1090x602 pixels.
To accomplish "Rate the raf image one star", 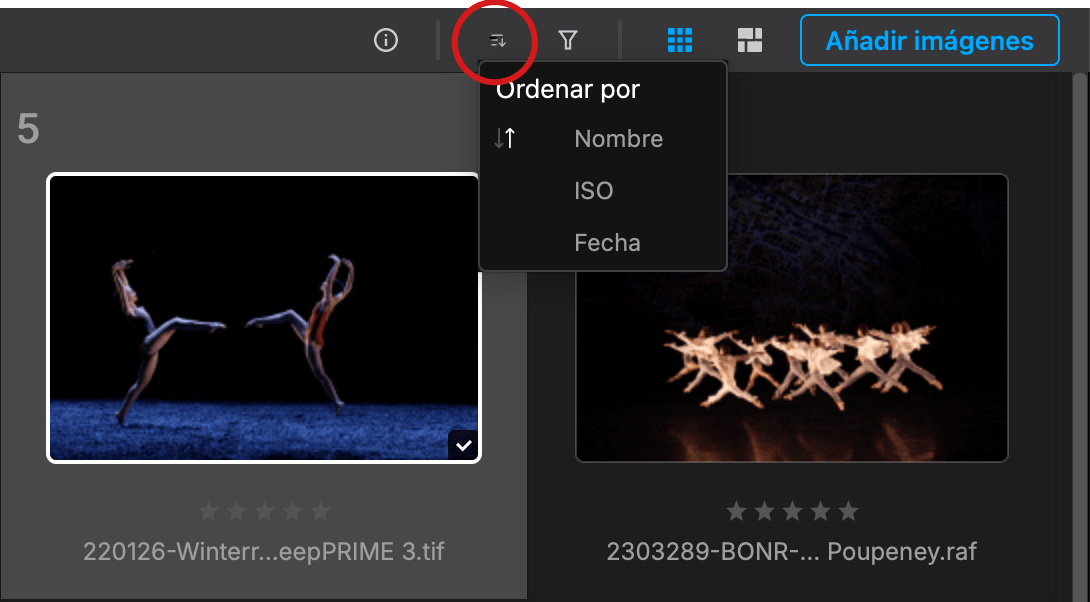I will tap(736, 512).
